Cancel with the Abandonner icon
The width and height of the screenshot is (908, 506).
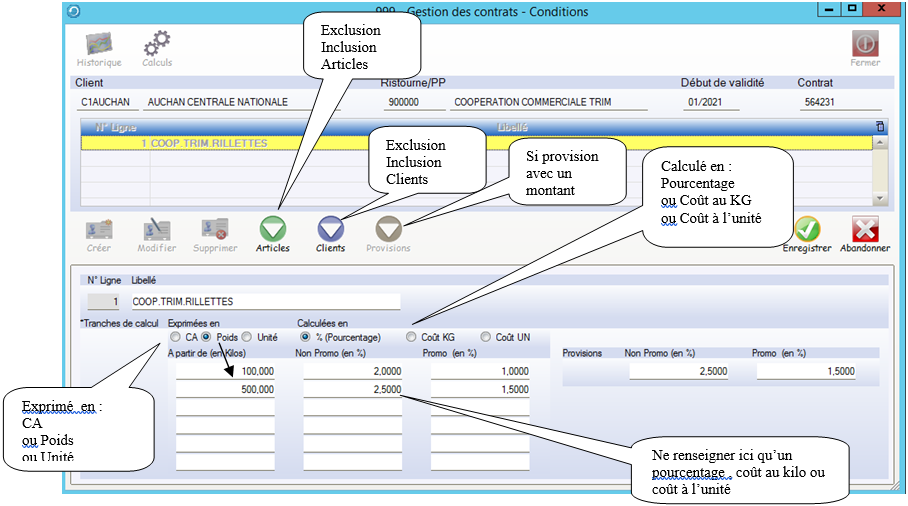pyautogui.click(x=864, y=230)
